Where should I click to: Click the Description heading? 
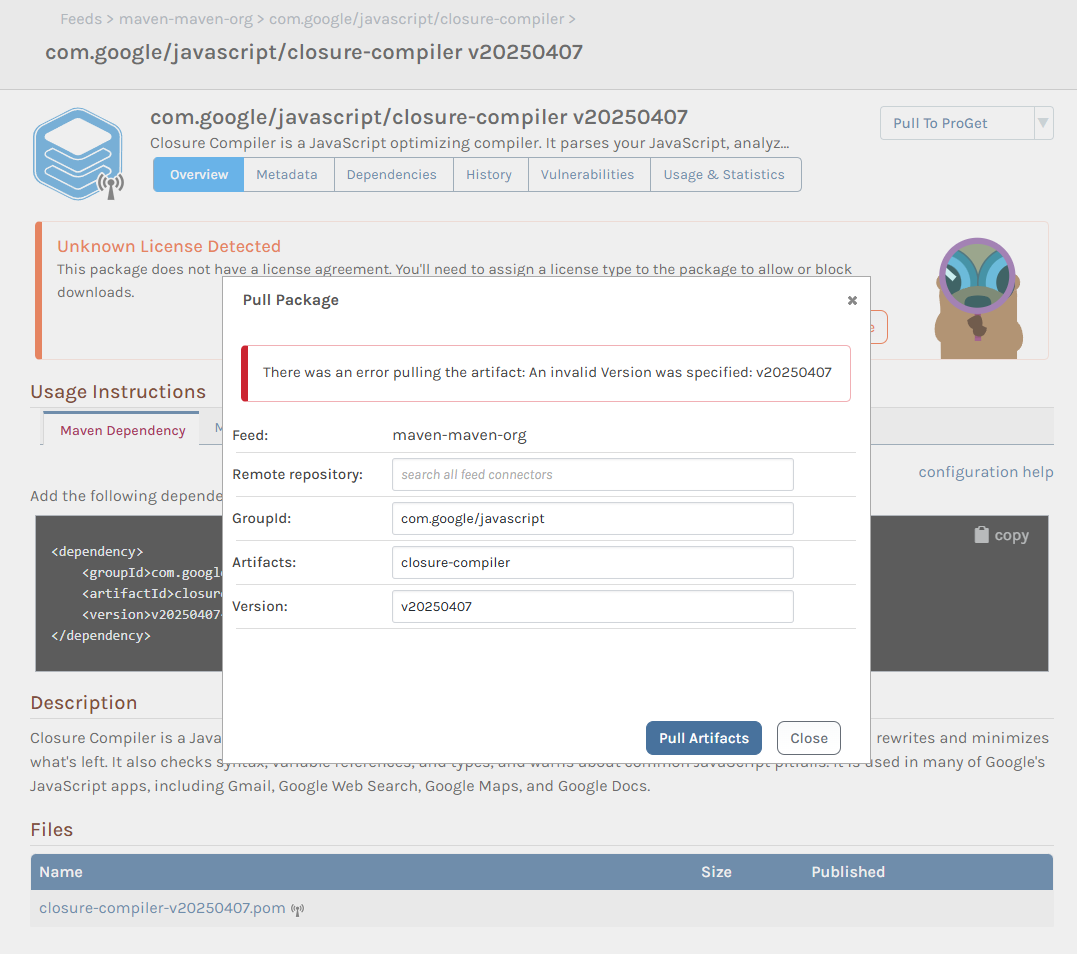click(x=84, y=703)
